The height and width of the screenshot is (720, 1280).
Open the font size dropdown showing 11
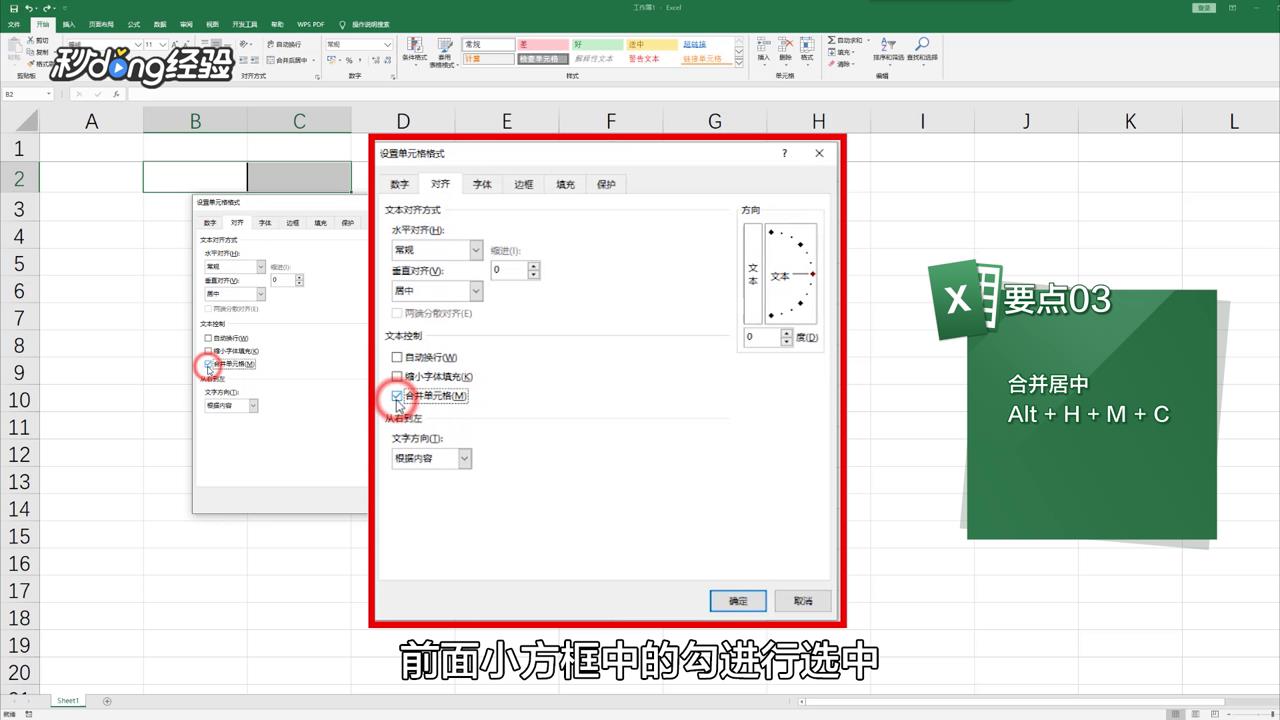pos(164,45)
